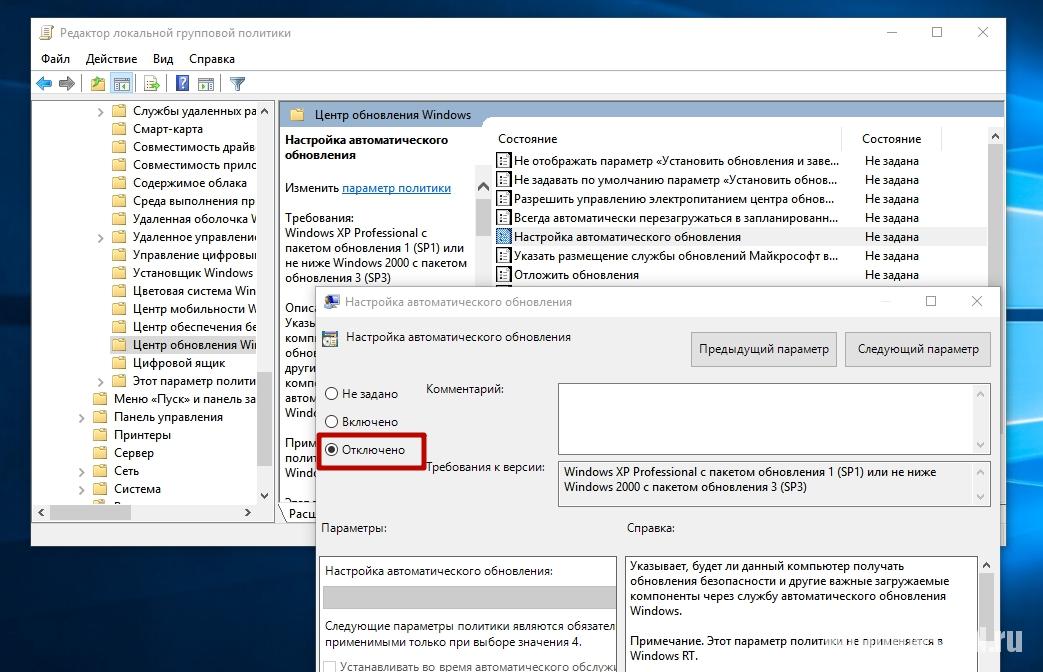The width and height of the screenshot is (1043, 672).
Task: Click the 'параметр политики' link
Action: tap(396, 188)
